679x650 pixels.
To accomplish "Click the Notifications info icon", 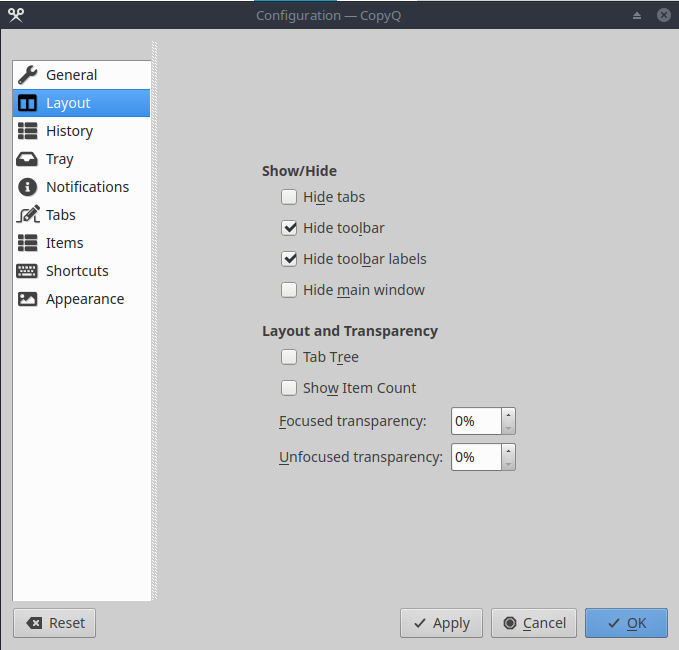I will tap(27, 187).
